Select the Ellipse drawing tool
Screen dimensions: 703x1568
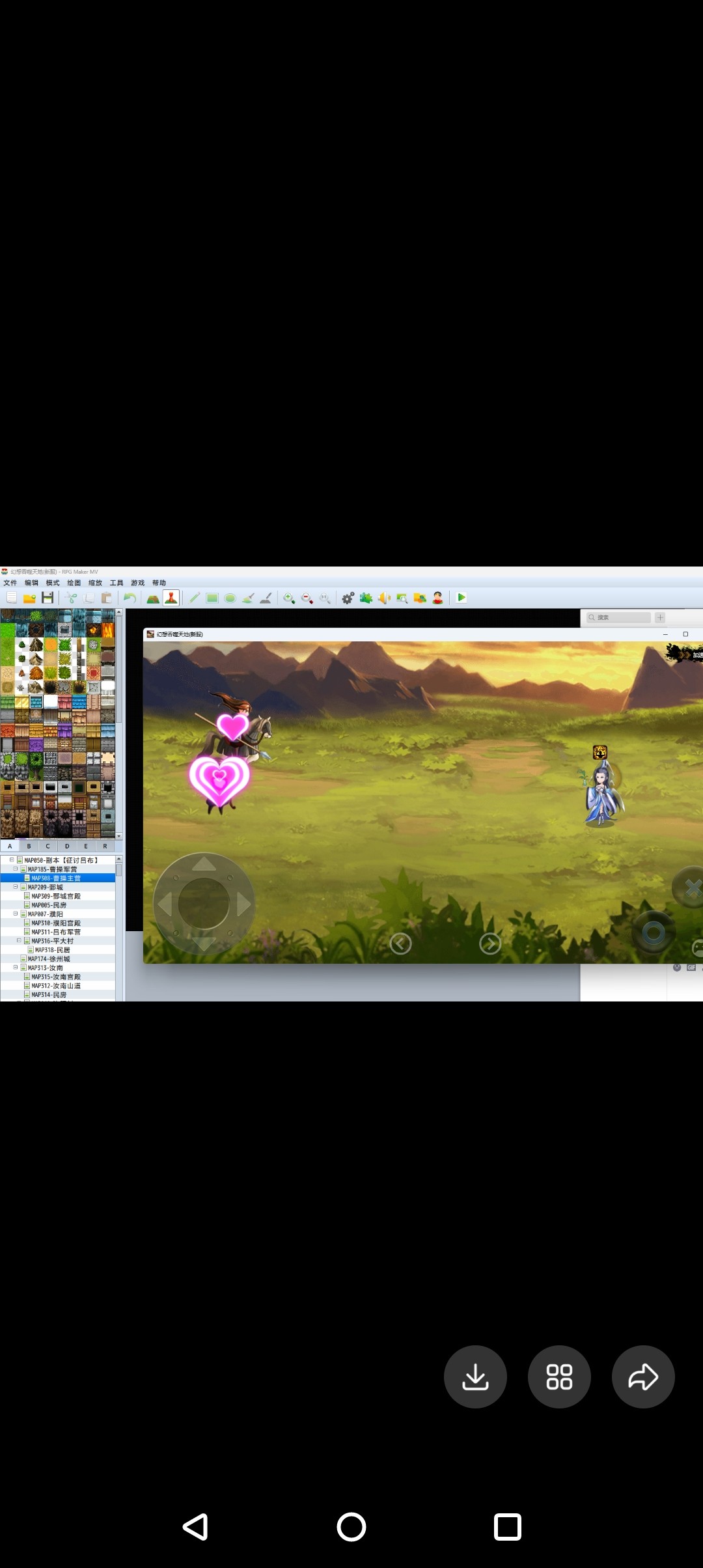(x=230, y=598)
